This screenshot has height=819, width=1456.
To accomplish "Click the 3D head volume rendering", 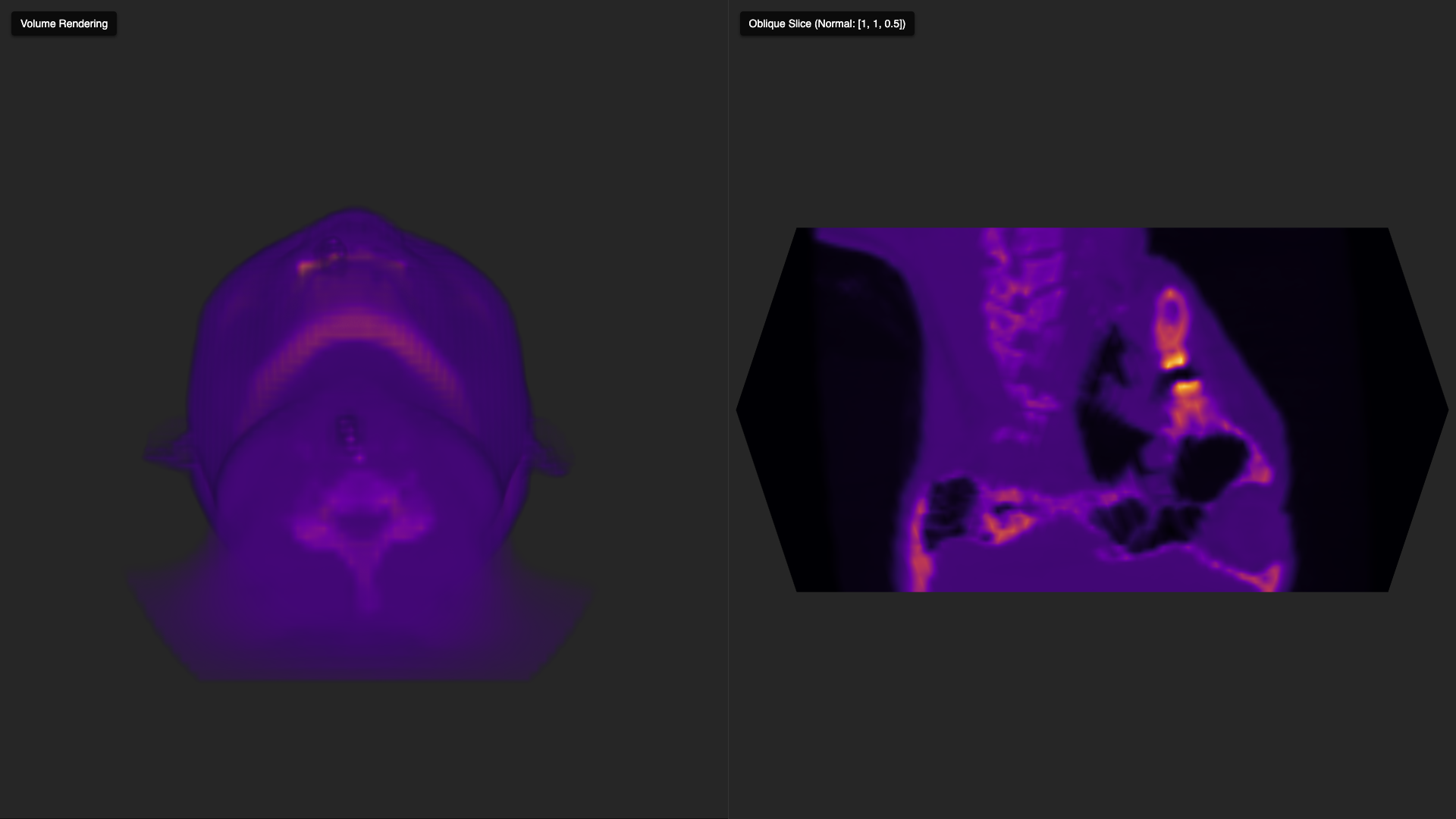I will click(359, 444).
